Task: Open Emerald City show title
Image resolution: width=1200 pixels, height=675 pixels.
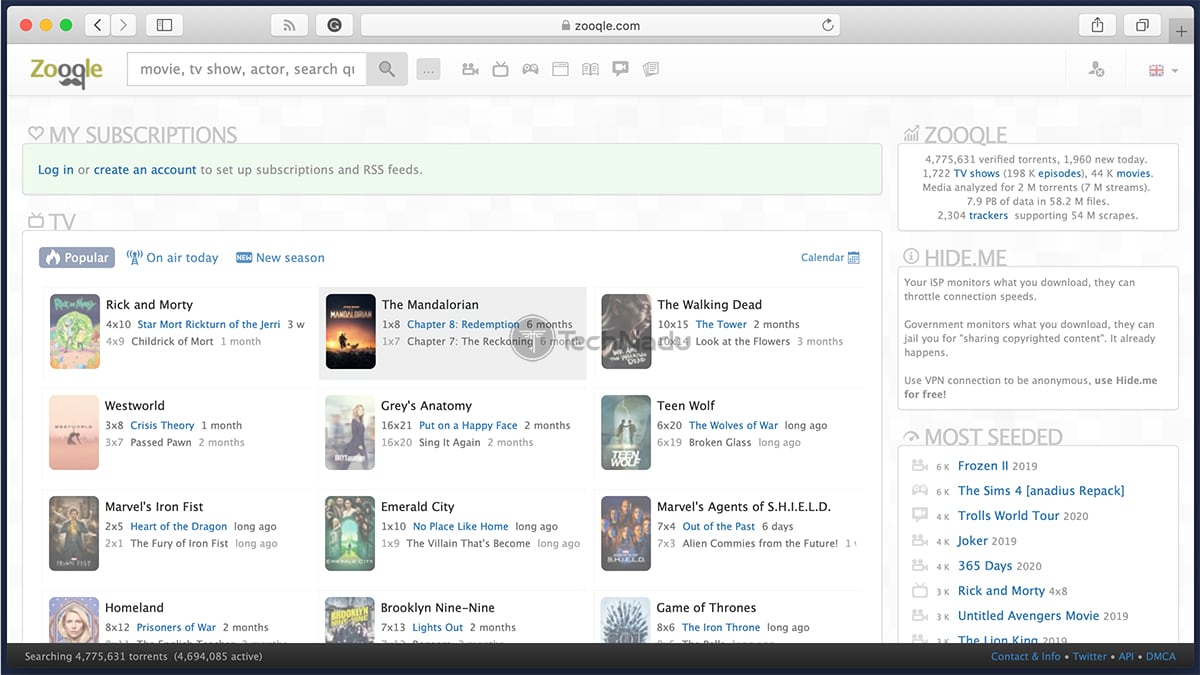Action: click(x=418, y=507)
